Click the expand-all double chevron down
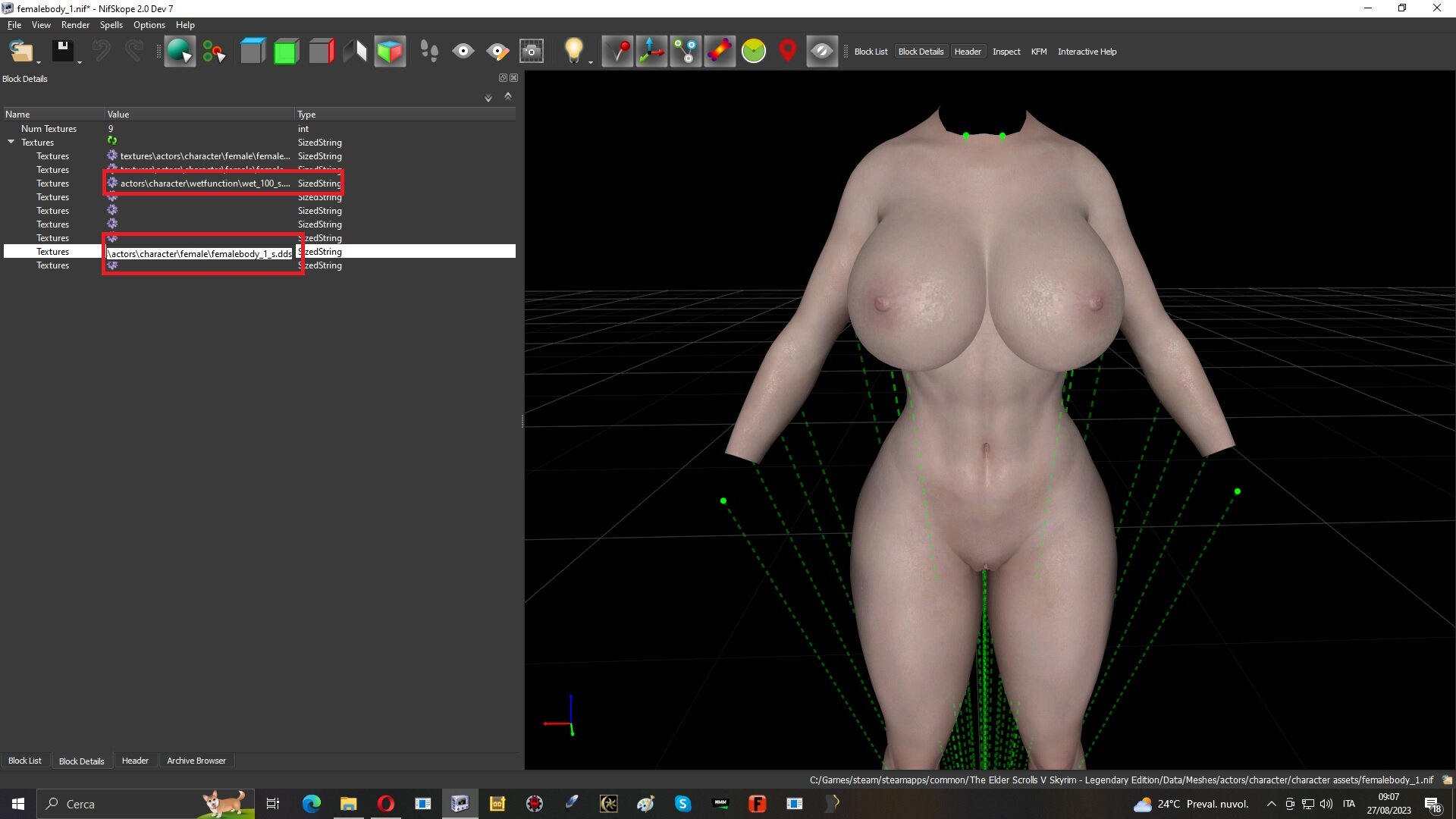1456x819 pixels. pyautogui.click(x=488, y=98)
